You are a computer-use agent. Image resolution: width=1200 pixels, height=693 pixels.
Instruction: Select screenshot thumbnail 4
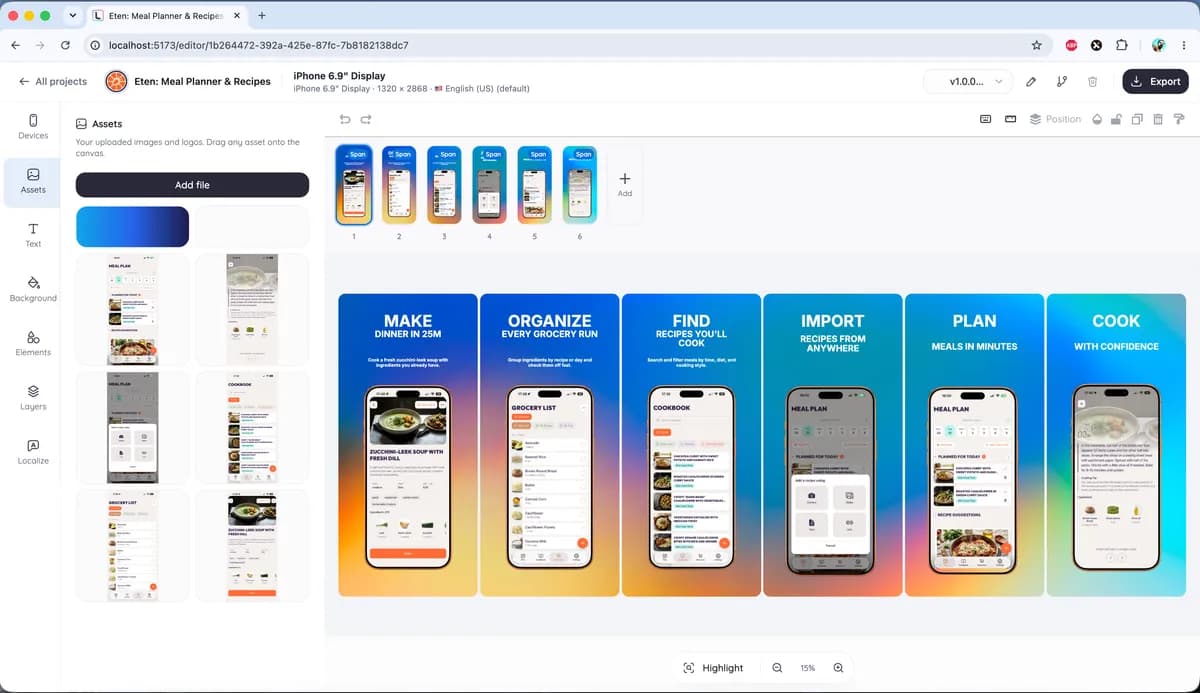point(489,184)
